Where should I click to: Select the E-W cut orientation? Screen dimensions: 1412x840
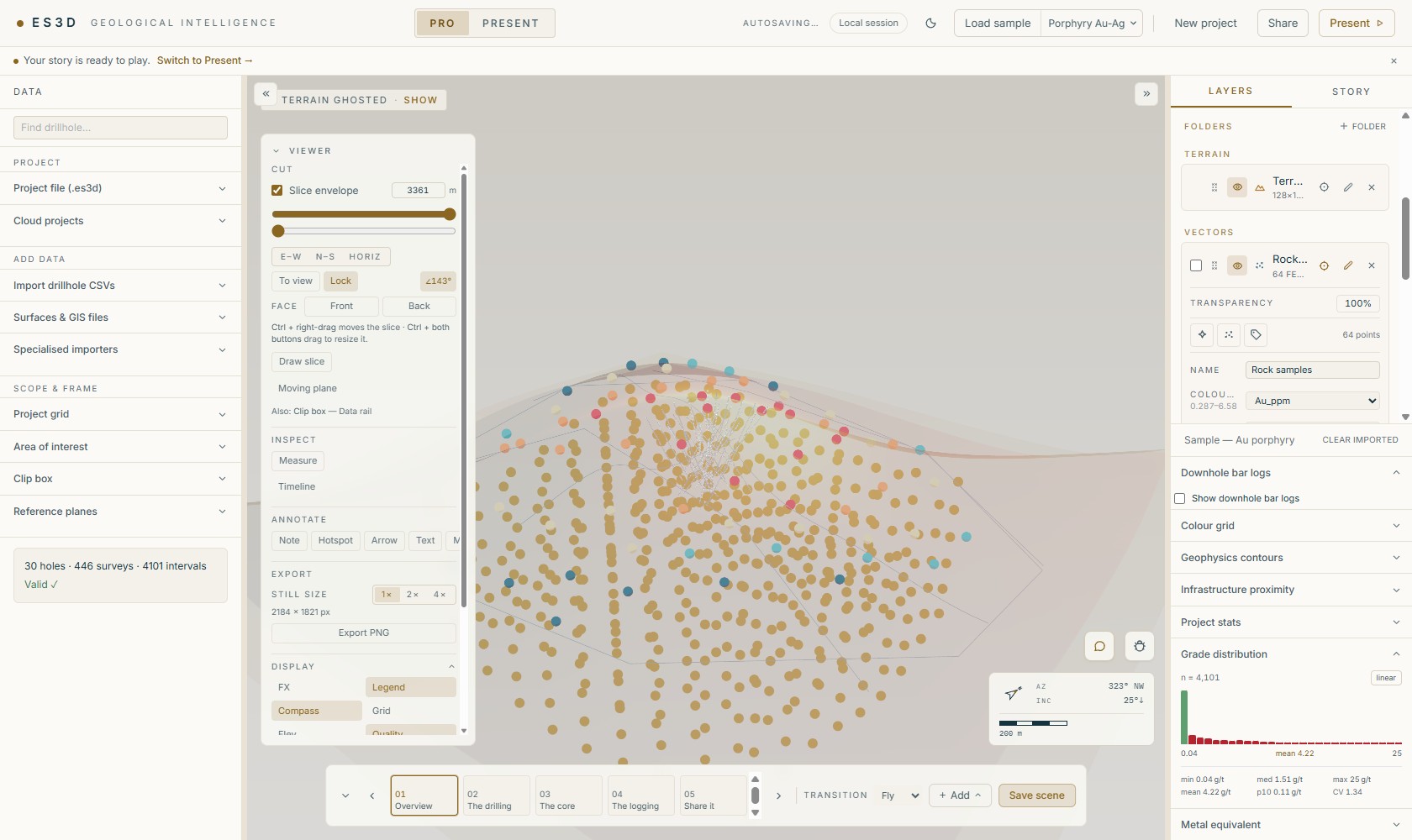(x=291, y=256)
